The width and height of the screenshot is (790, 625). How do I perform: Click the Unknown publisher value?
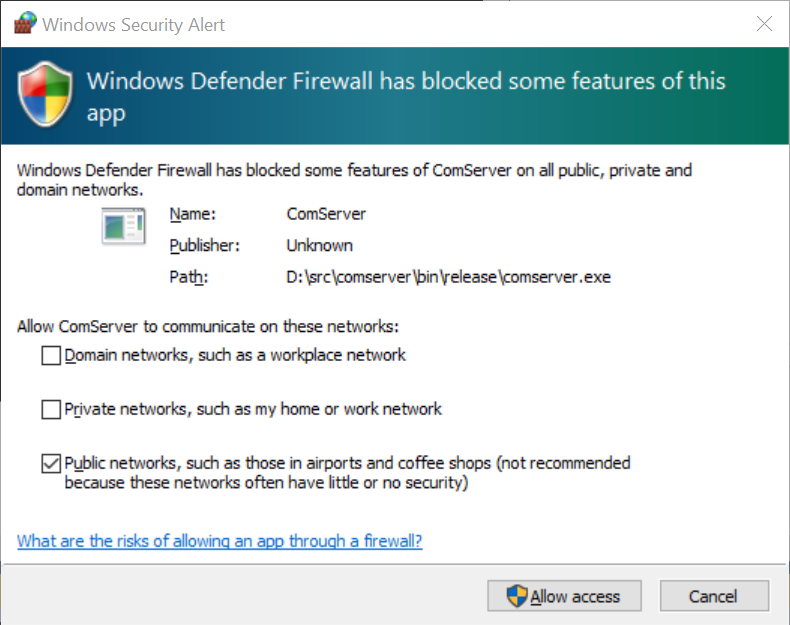[x=319, y=245]
